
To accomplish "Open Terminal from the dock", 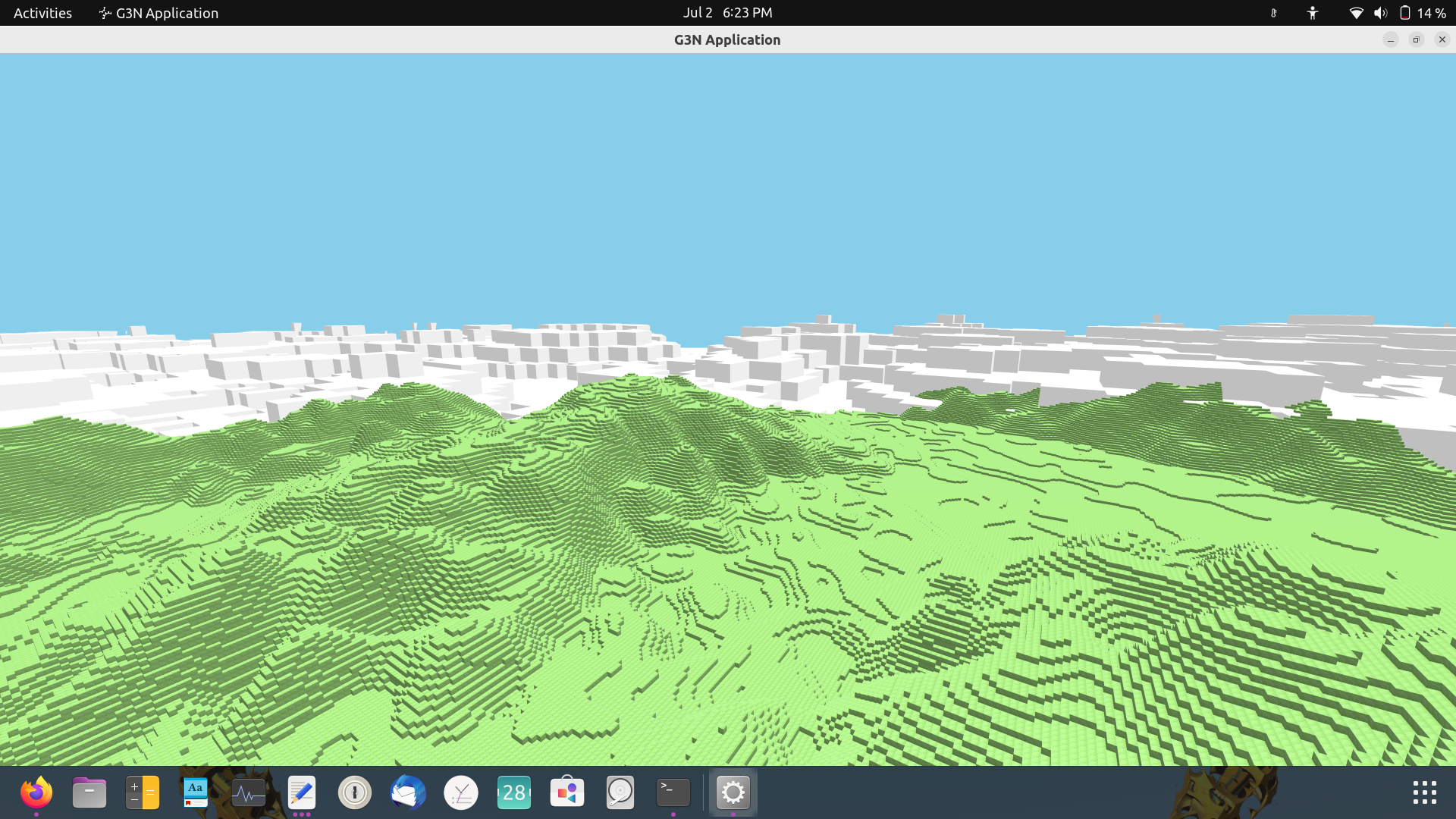I will click(x=673, y=793).
